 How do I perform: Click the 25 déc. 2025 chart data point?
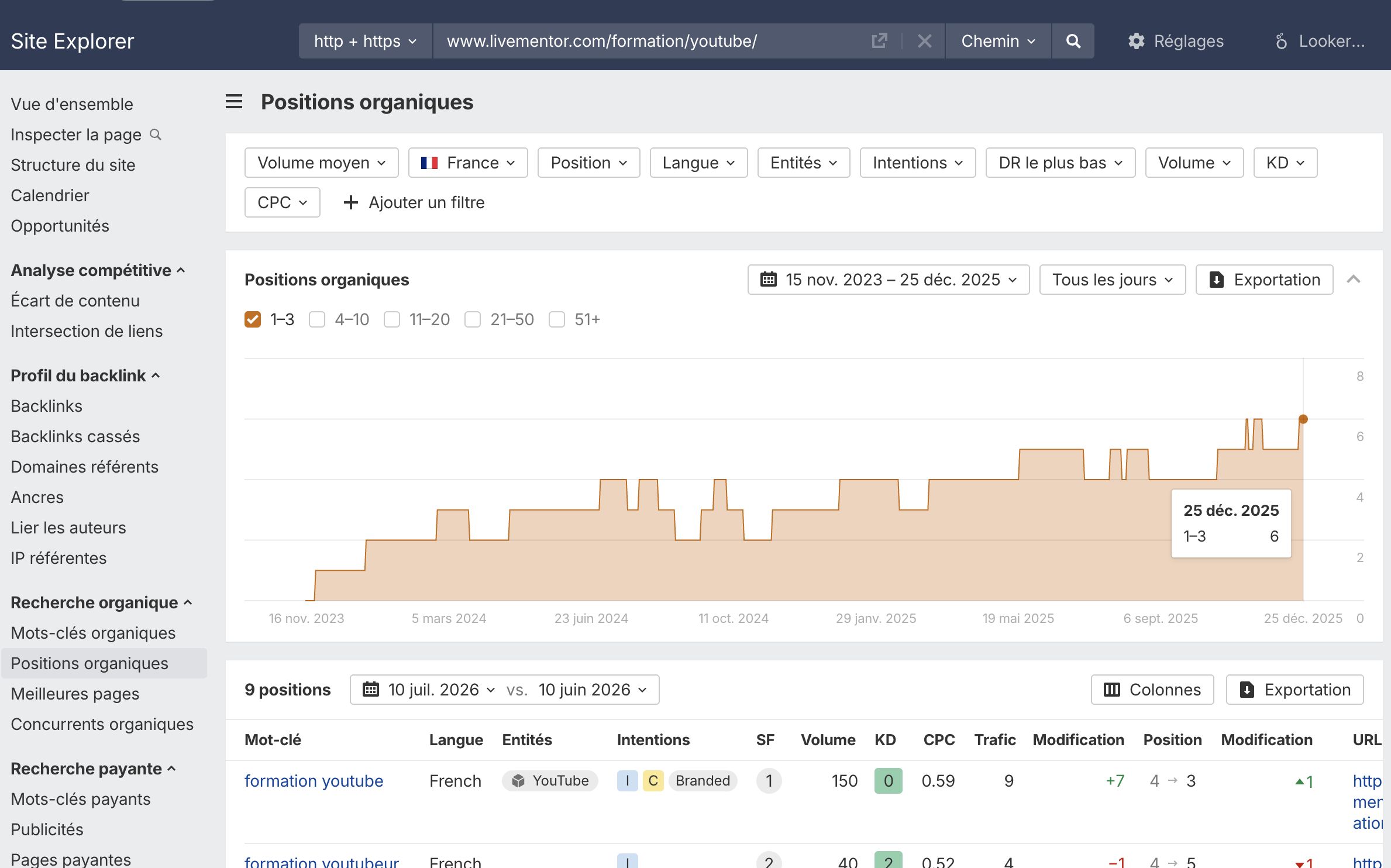coord(1303,419)
